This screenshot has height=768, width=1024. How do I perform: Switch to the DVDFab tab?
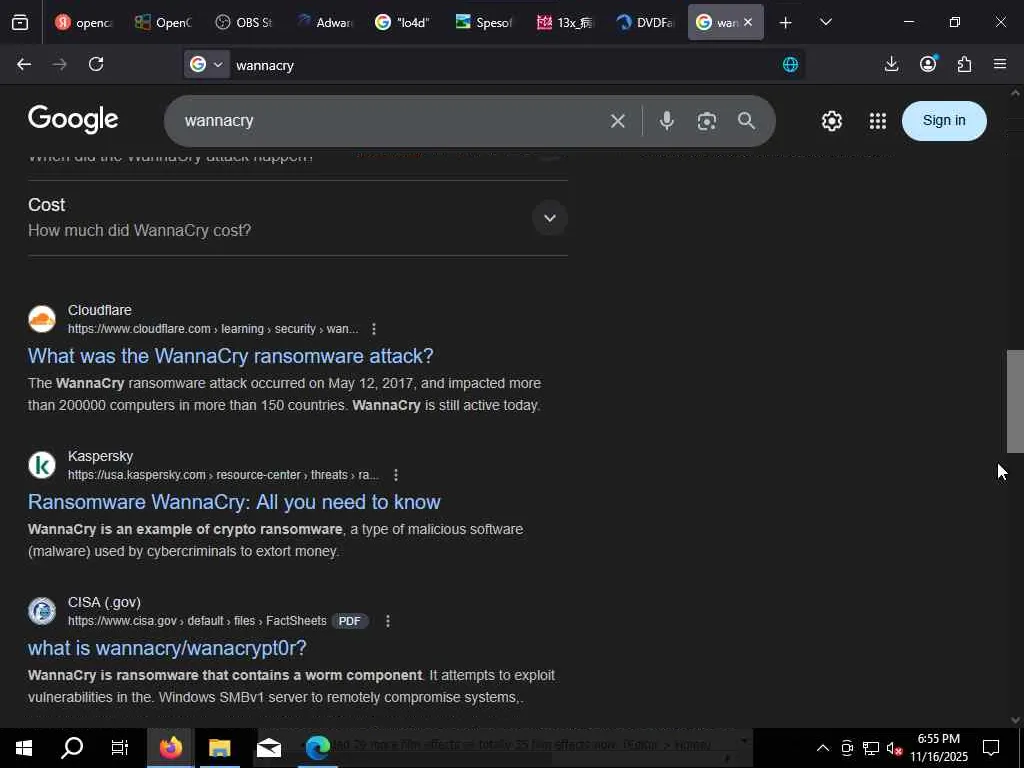click(645, 23)
